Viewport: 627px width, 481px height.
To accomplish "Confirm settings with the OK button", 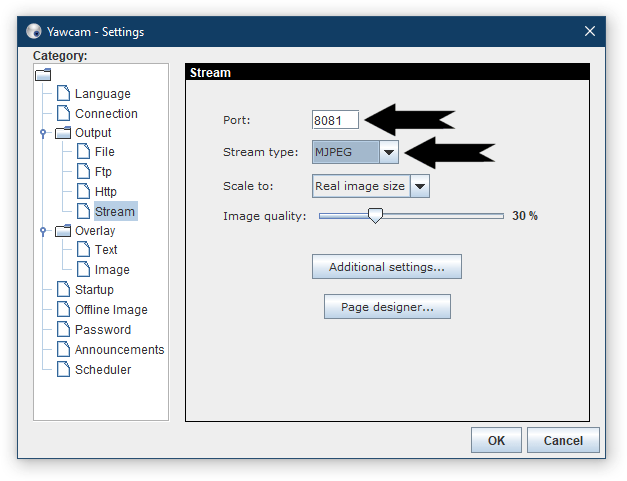I will 496,440.
